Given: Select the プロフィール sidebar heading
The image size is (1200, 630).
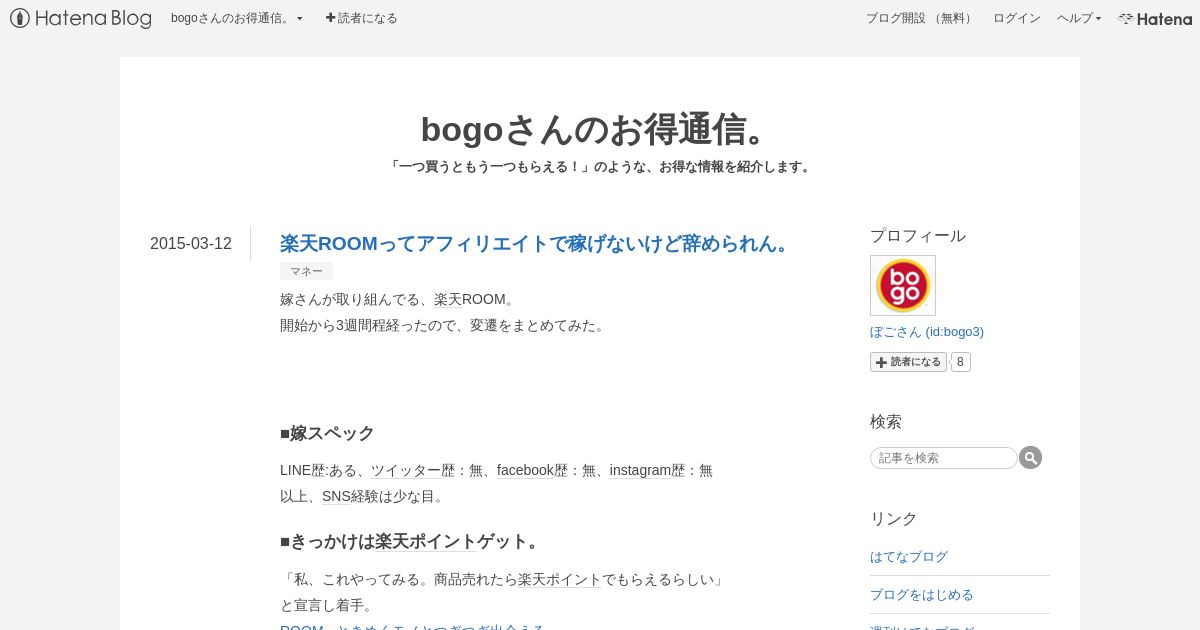Looking at the screenshot, I should 918,236.
